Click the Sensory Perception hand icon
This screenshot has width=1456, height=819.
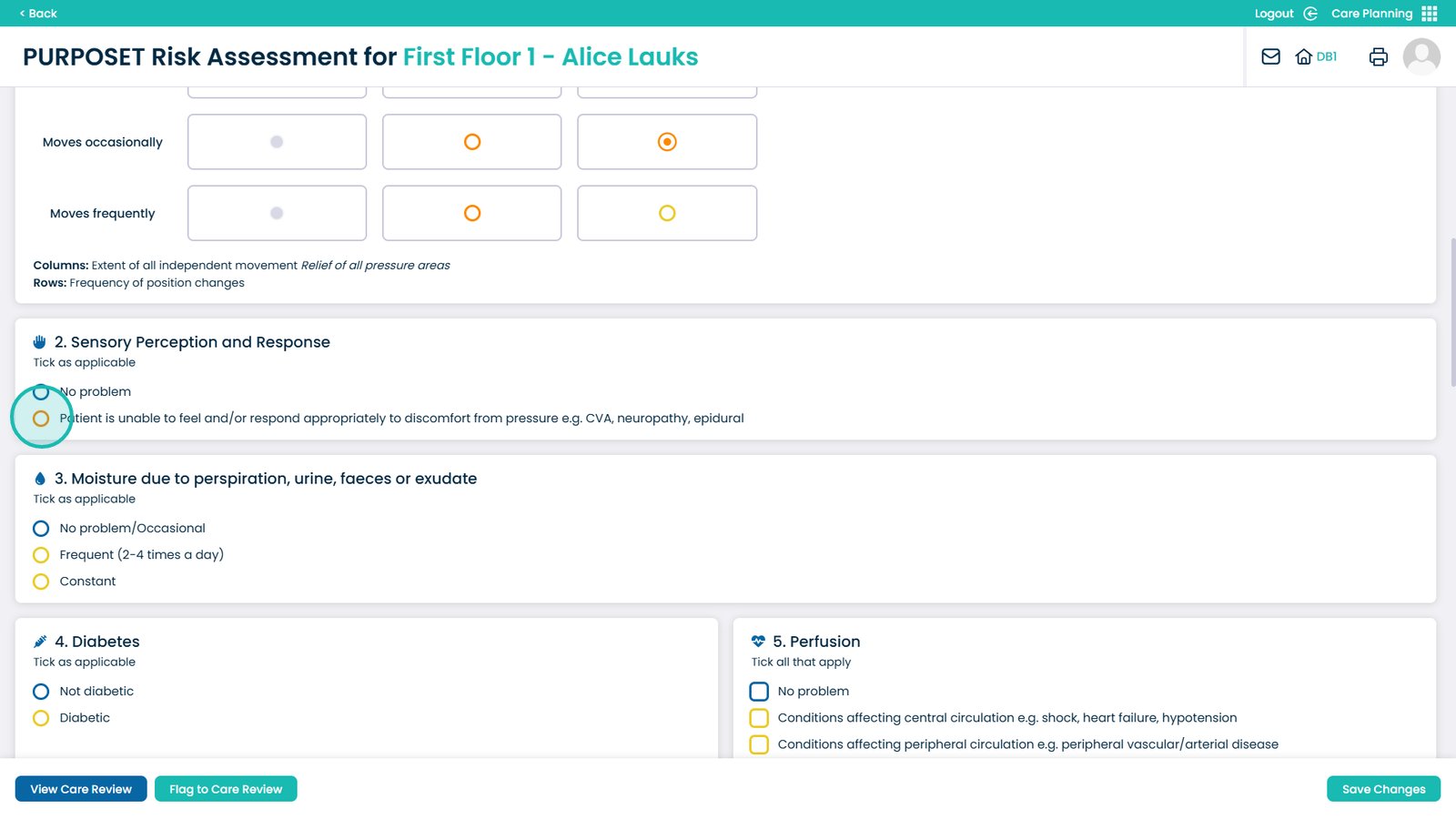[39, 342]
